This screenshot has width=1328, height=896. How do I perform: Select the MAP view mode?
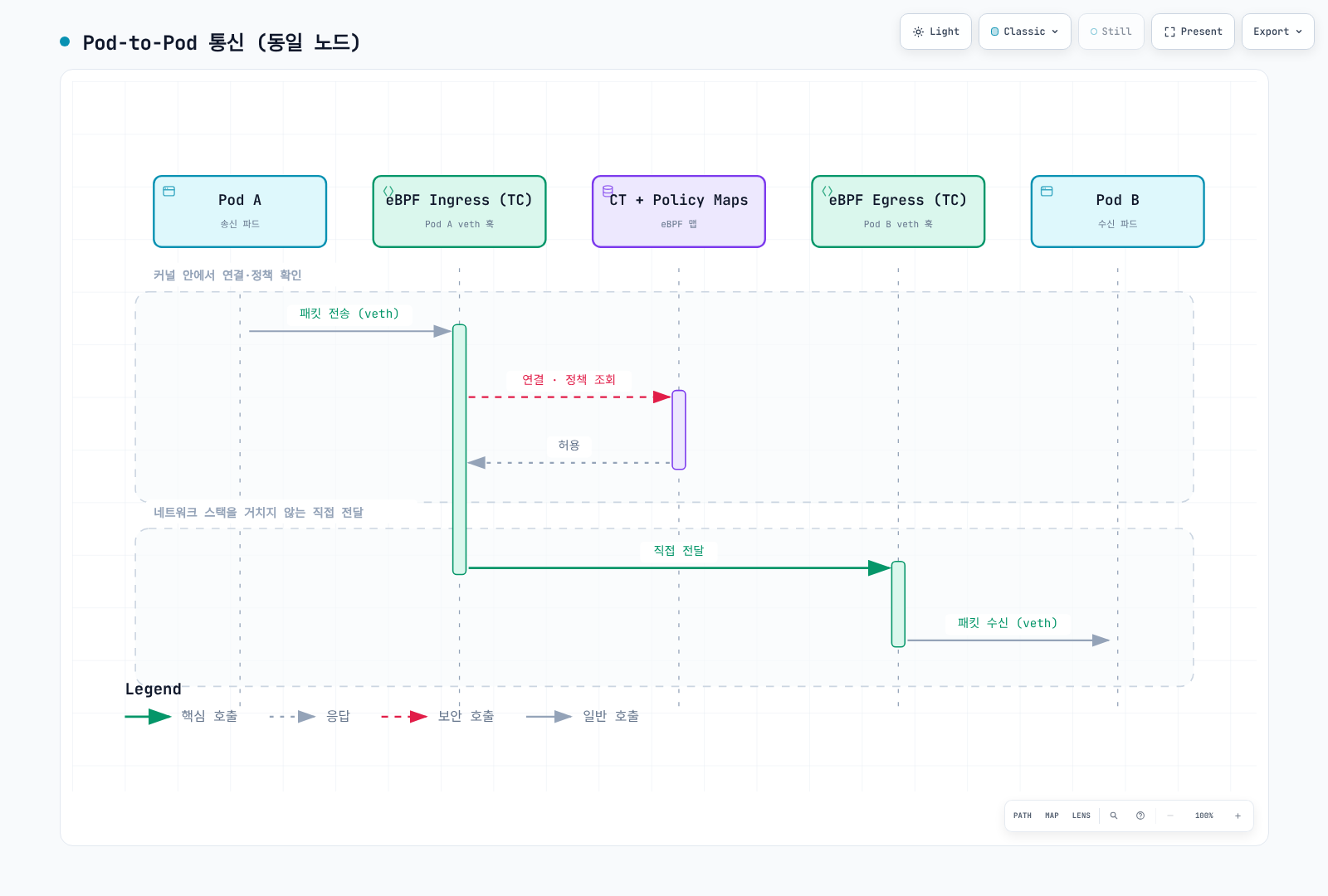tap(1052, 816)
